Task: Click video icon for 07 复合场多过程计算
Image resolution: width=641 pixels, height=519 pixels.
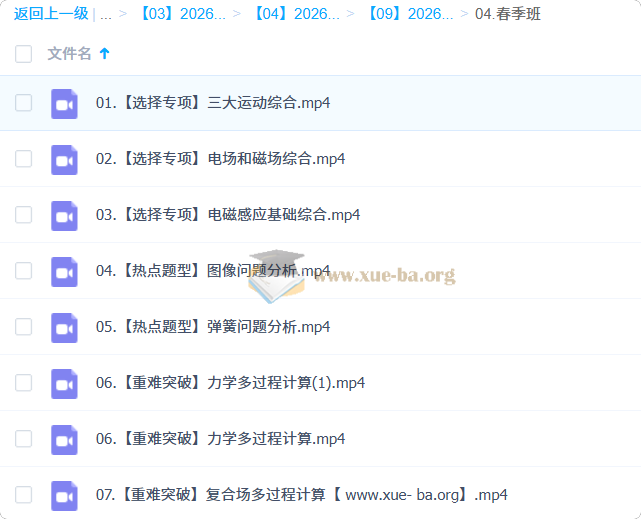Action: click(x=64, y=495)
